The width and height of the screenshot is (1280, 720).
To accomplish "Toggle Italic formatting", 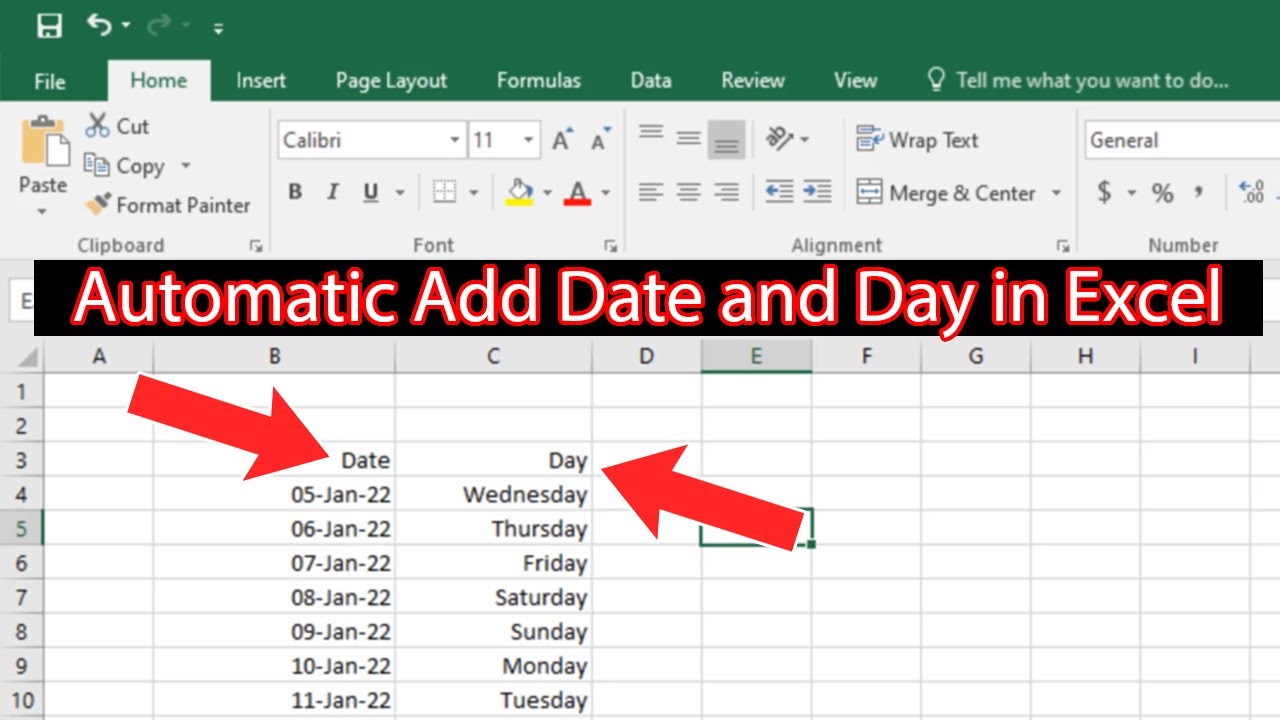I will click(x=333, y=192).
